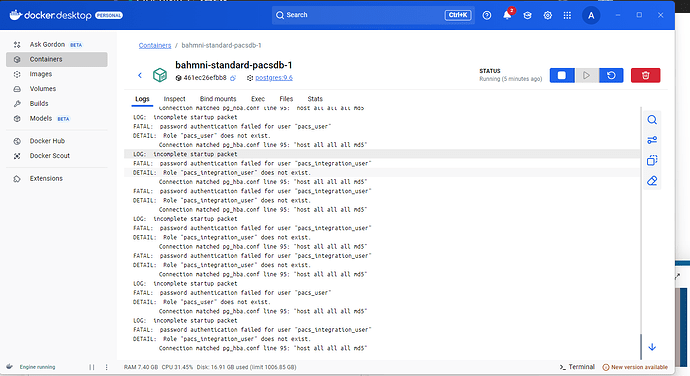Jump to bottom of logs arrow
The image size is (690, 376).
(x=652, y=347)
